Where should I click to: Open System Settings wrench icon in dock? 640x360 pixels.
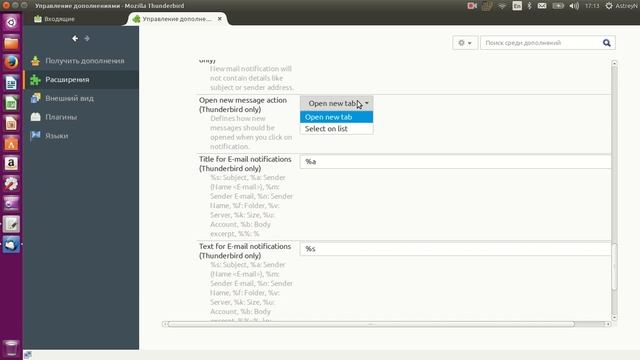coord(11,184)
